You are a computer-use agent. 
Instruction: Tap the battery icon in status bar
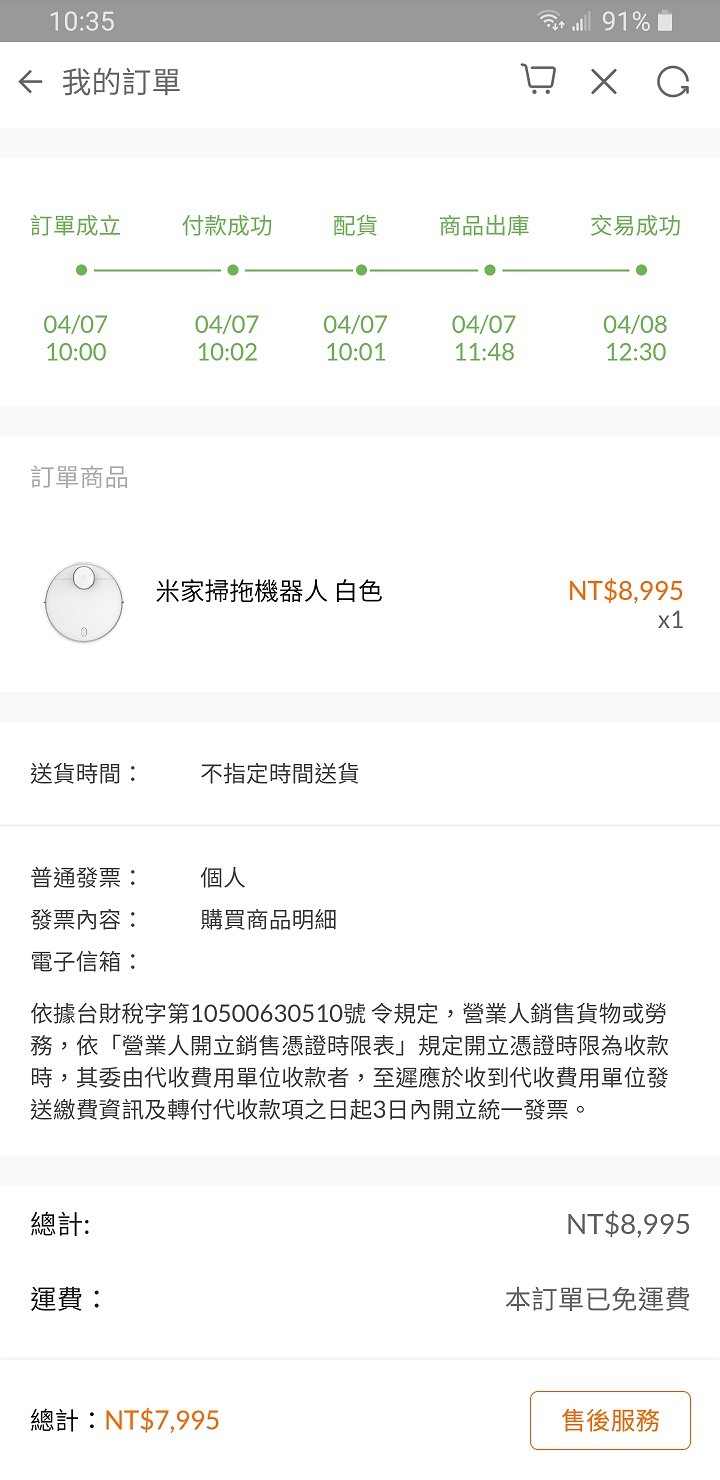tap(666, 21)
